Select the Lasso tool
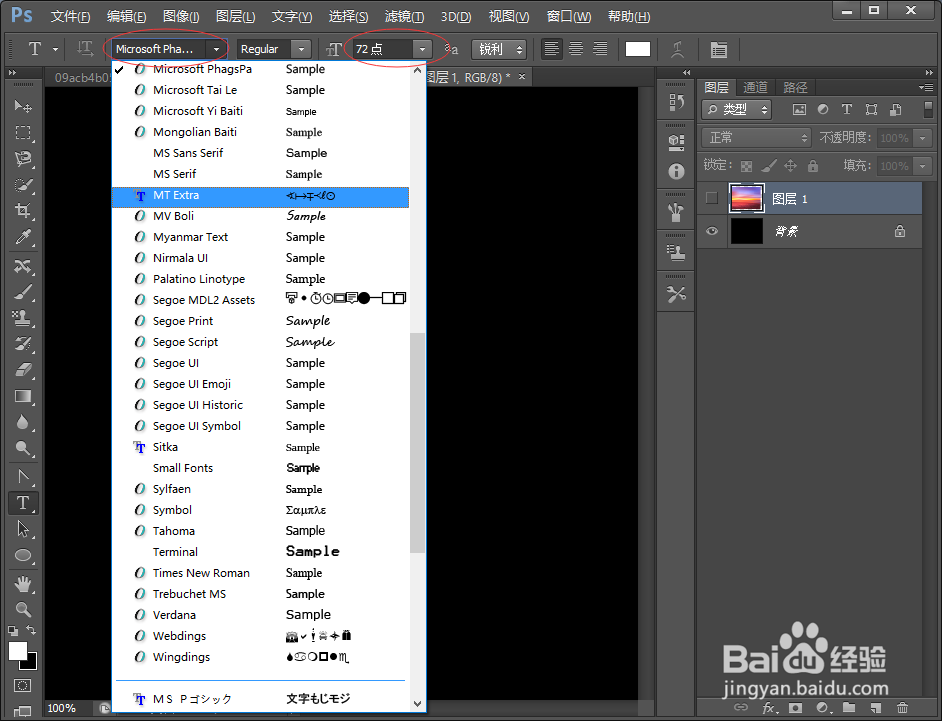 [x=23, y=159]
